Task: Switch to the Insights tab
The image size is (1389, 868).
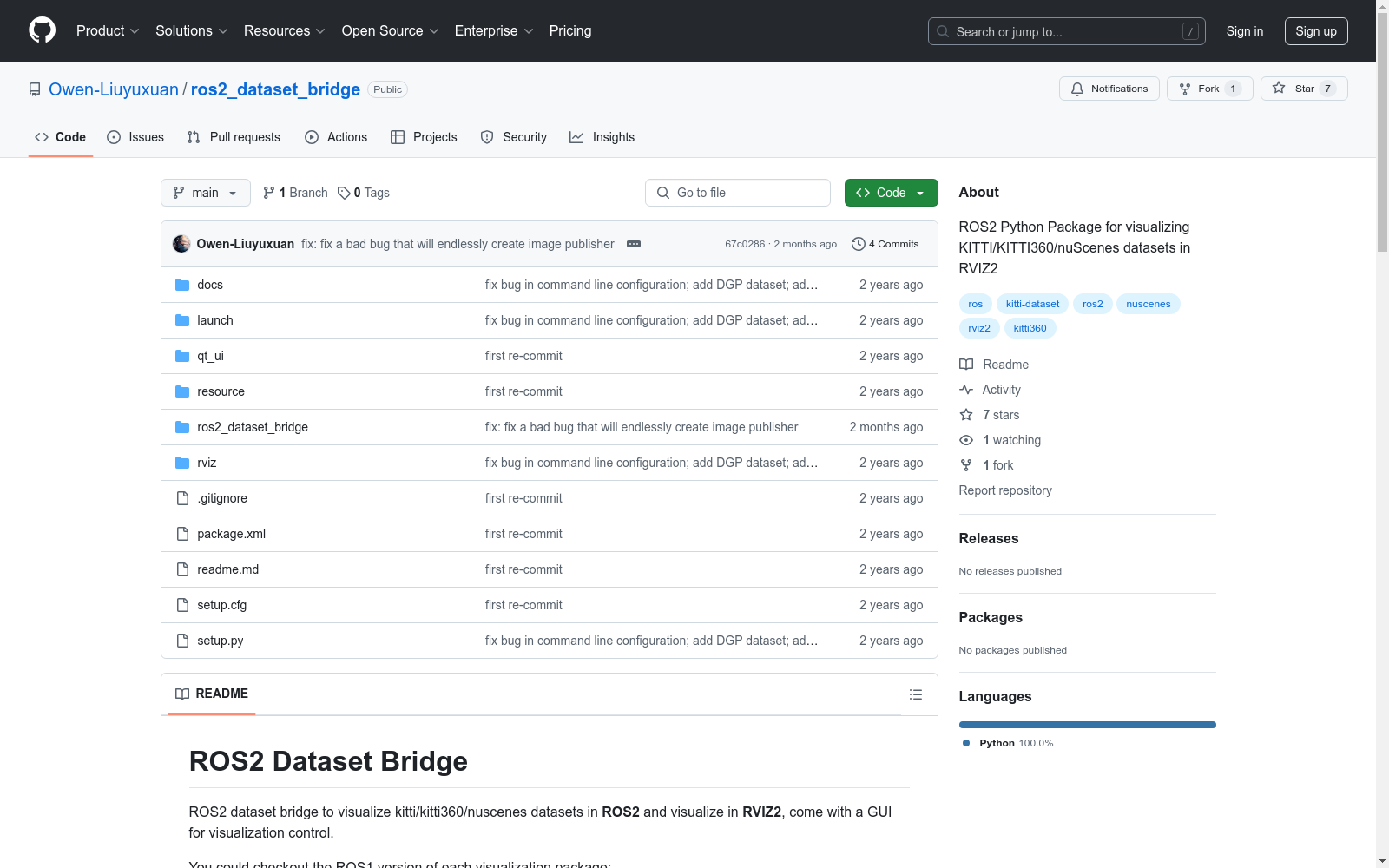Action: coord(602,137)
